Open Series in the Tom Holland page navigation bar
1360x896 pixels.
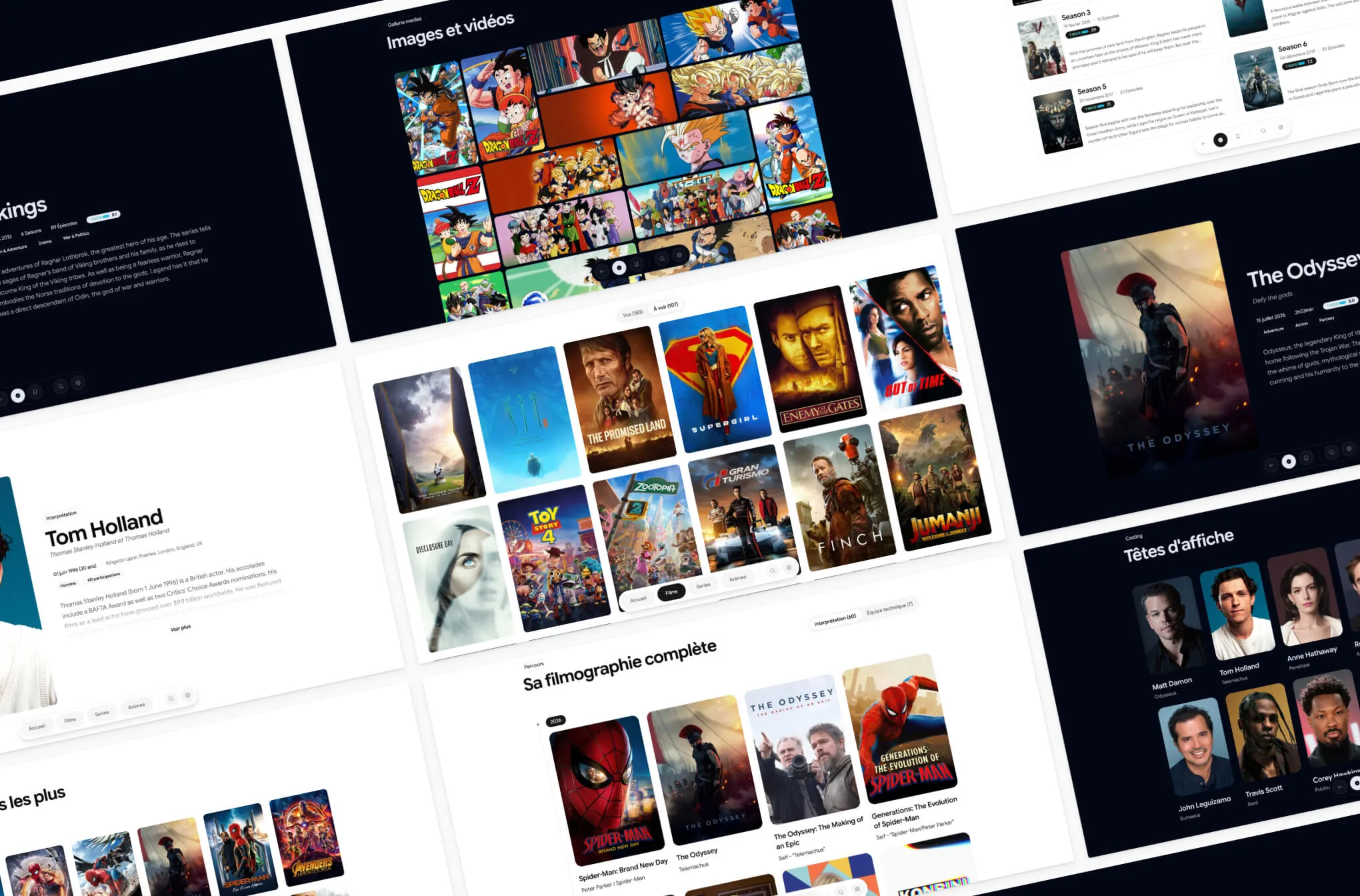point(102,713)
